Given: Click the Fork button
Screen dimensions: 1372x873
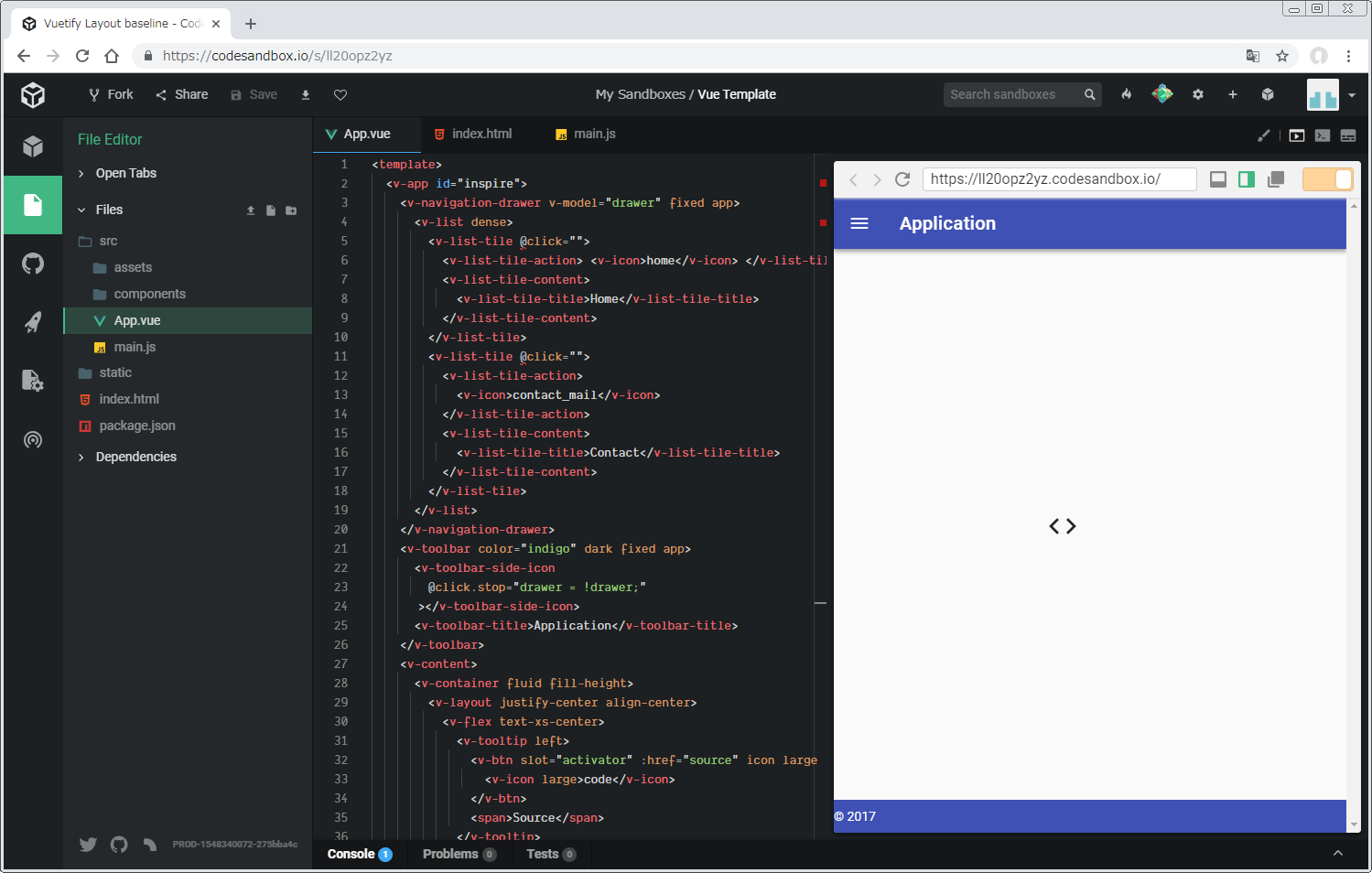Looking at the screenshot, I should tap(111, 94).
